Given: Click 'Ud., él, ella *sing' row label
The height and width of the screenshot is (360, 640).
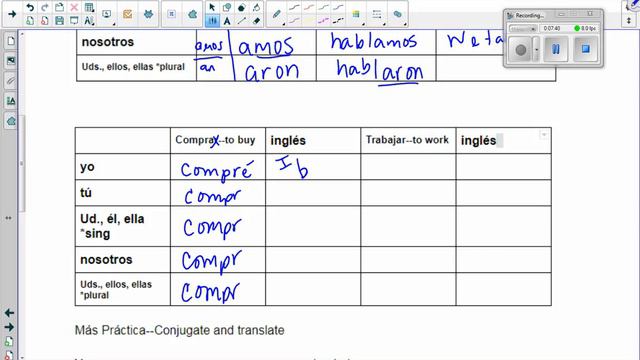Looking at the screenshot, I should tap(112, 226).
